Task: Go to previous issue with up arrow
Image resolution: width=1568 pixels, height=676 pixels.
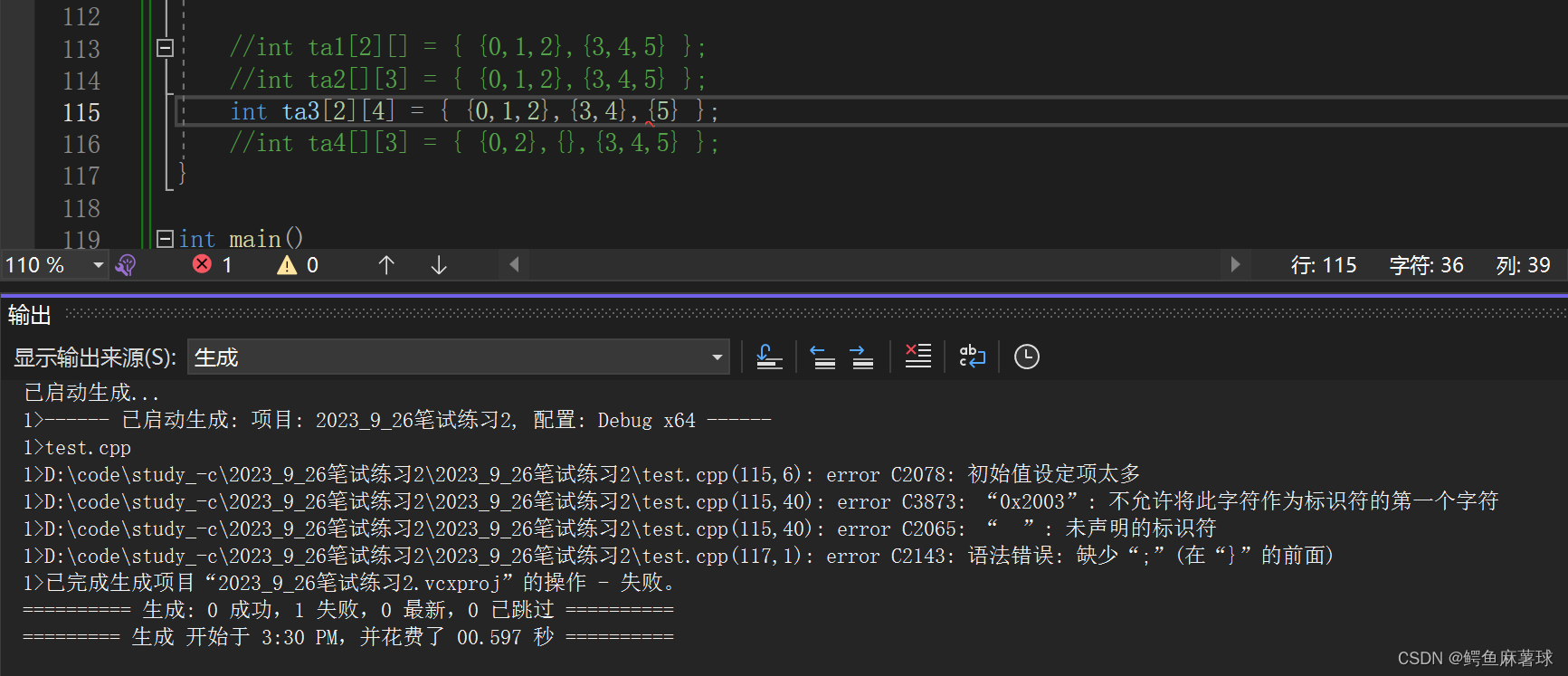Action: tap(386, 265)
